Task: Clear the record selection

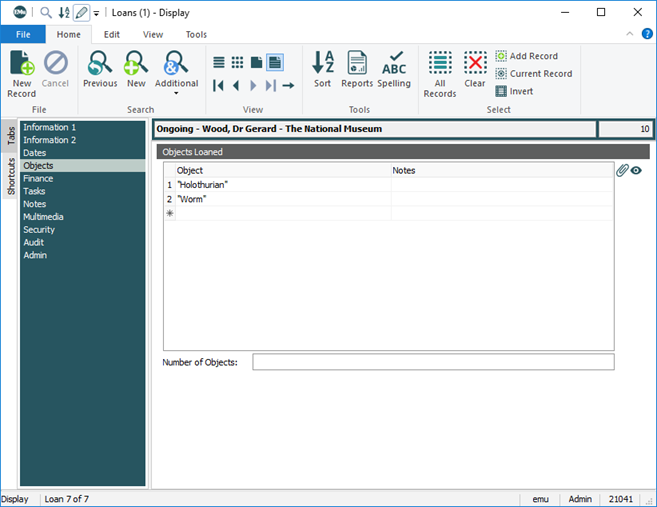Action: coord(475,71)
